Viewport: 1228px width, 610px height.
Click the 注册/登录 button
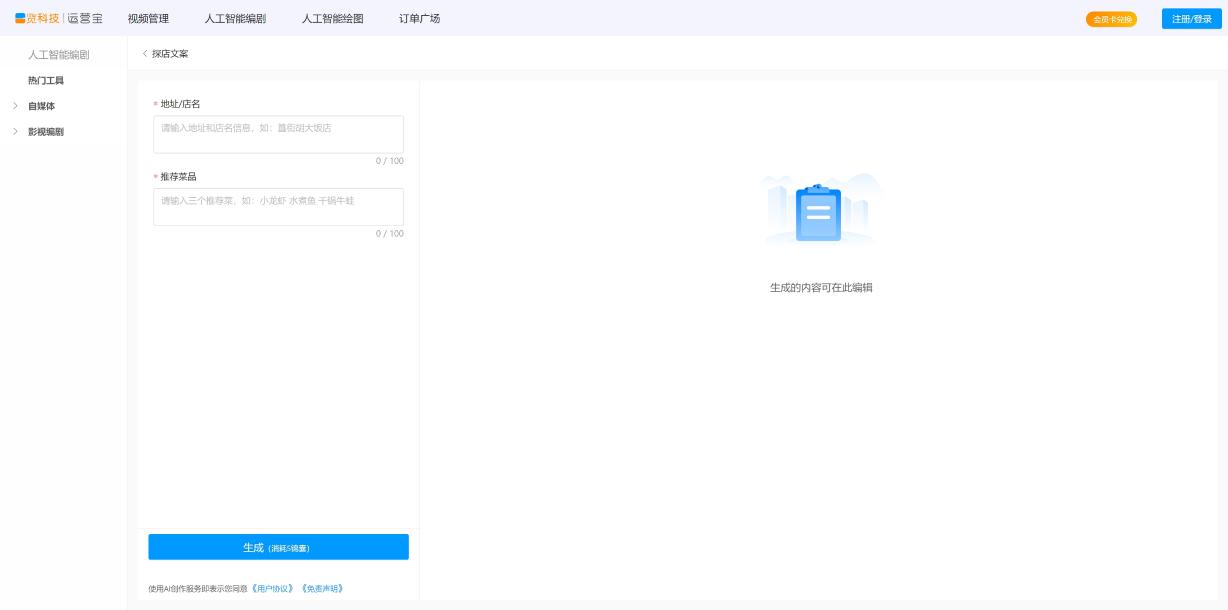click(1192, 19)
